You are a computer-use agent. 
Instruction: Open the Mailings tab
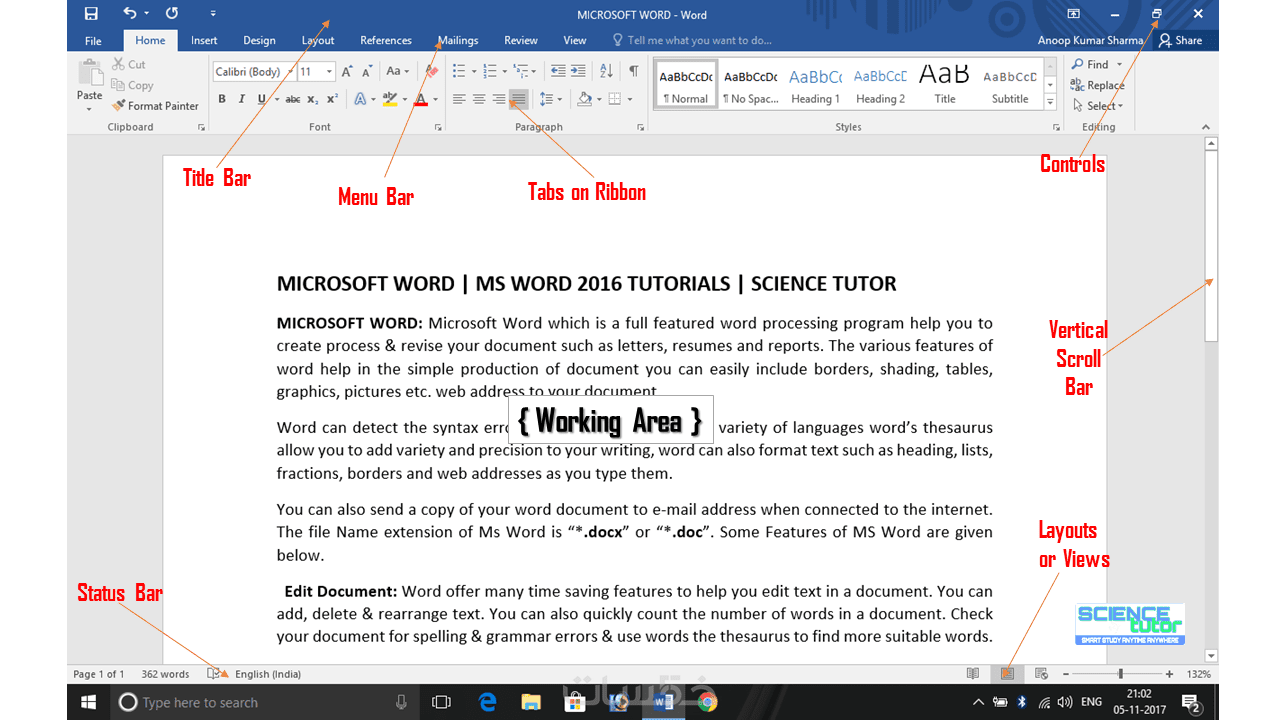tap(458, 41)
